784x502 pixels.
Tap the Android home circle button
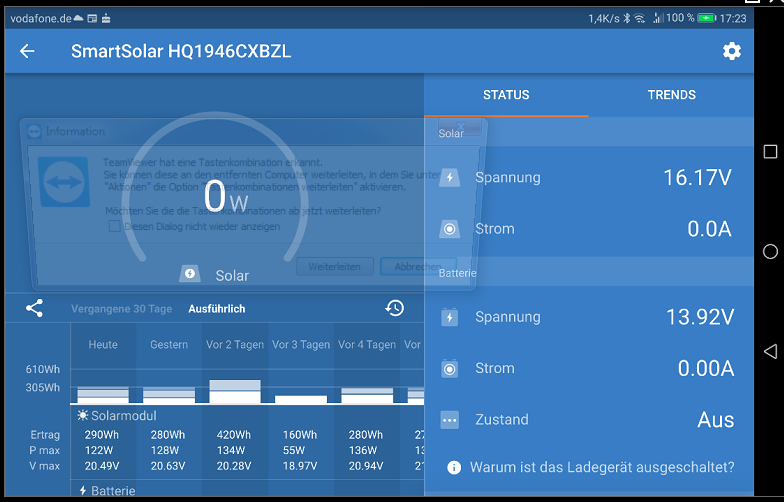click(770, 252)
